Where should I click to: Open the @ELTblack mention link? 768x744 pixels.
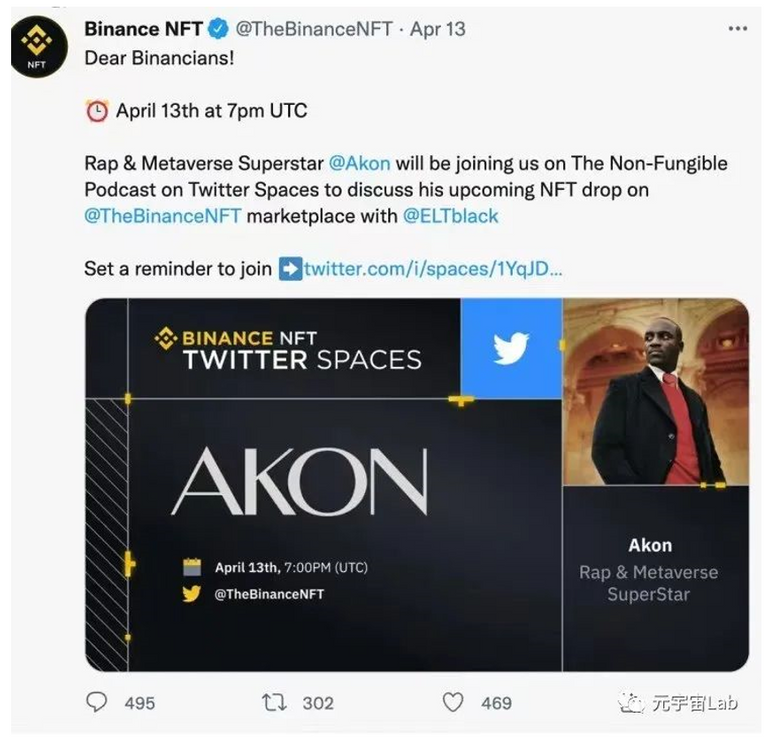[451, 216]
